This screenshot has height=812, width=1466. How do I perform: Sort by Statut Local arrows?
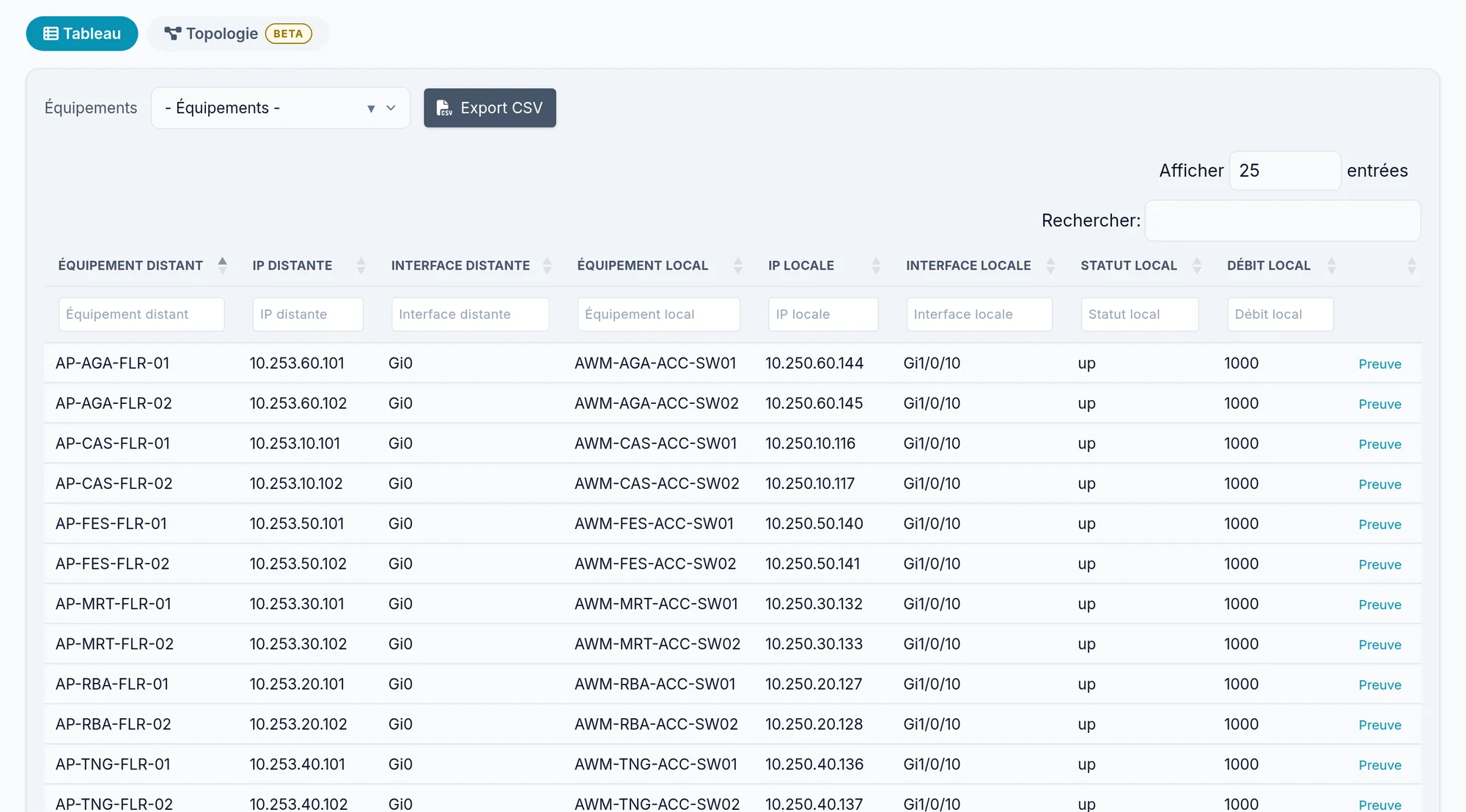pyautogui.click(x=1197, y=265)
